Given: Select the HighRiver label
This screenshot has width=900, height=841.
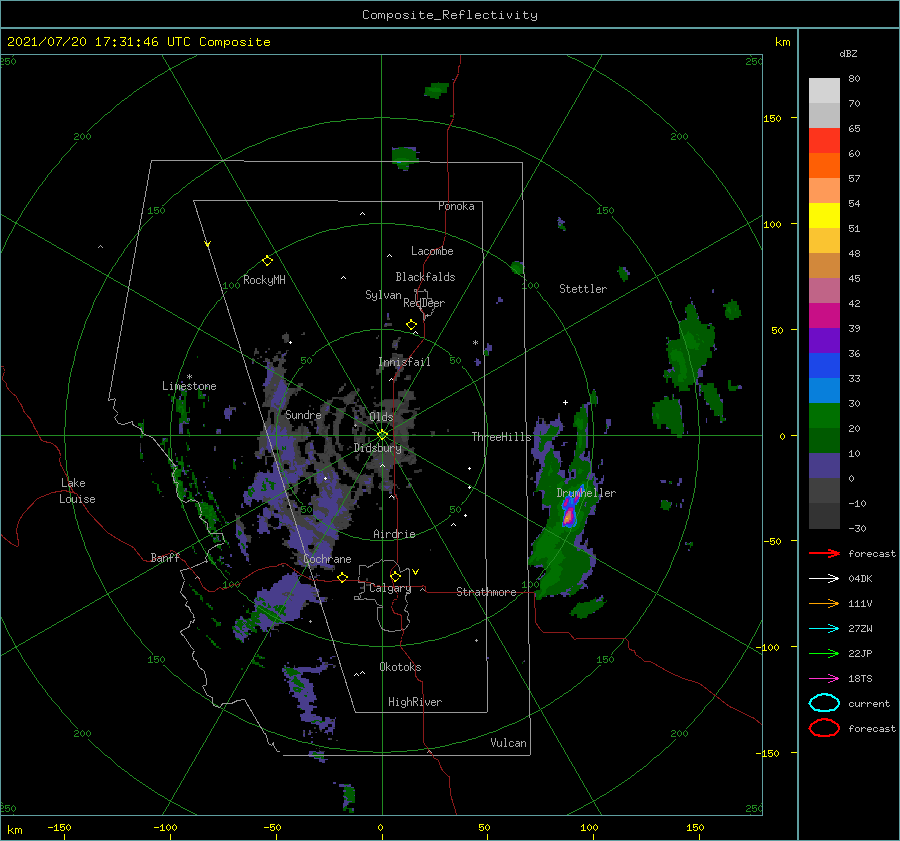Looking at the screenshot, I should pyautogui.click(x=415, y=702).
